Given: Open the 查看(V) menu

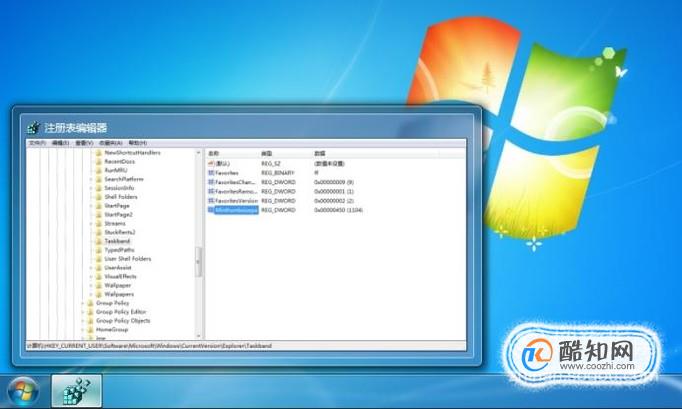Looking at the screenshot, I should pyautogui.click(x=84, y=143).
